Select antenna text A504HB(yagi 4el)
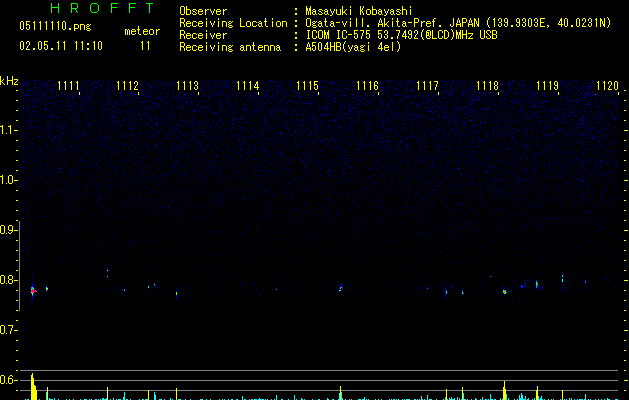 tap(353, 47)
